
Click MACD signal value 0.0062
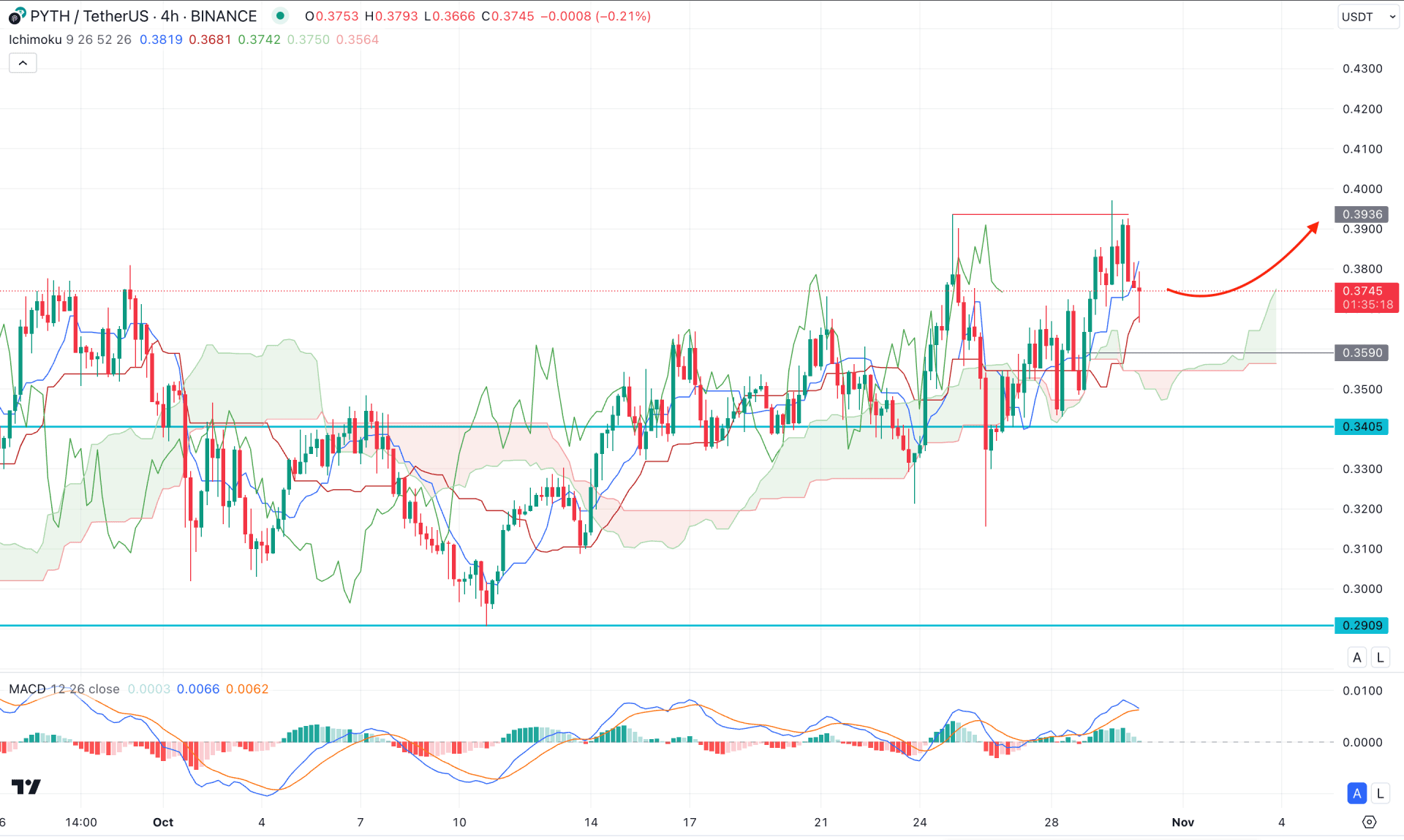[x=246, y=689]
